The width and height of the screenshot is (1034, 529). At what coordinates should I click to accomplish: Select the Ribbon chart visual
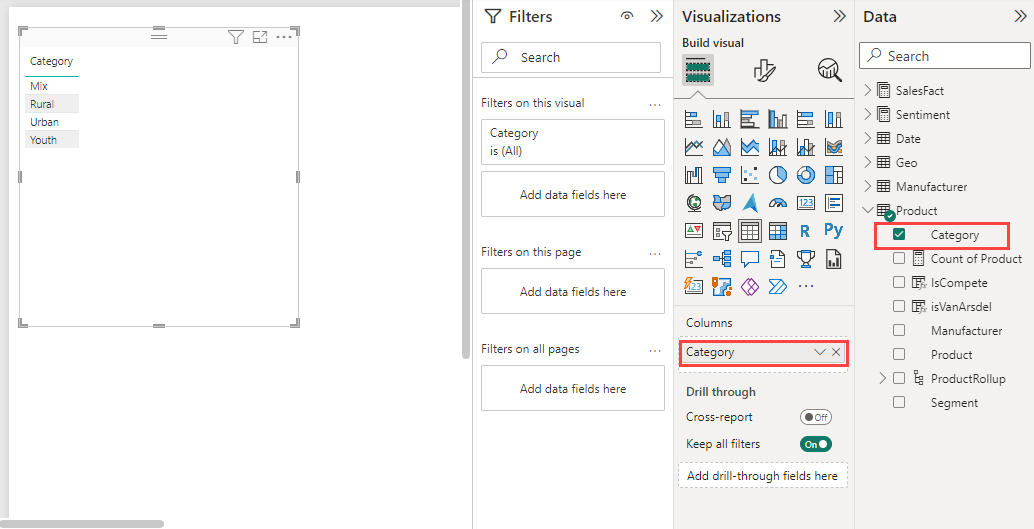coord(834,146)
